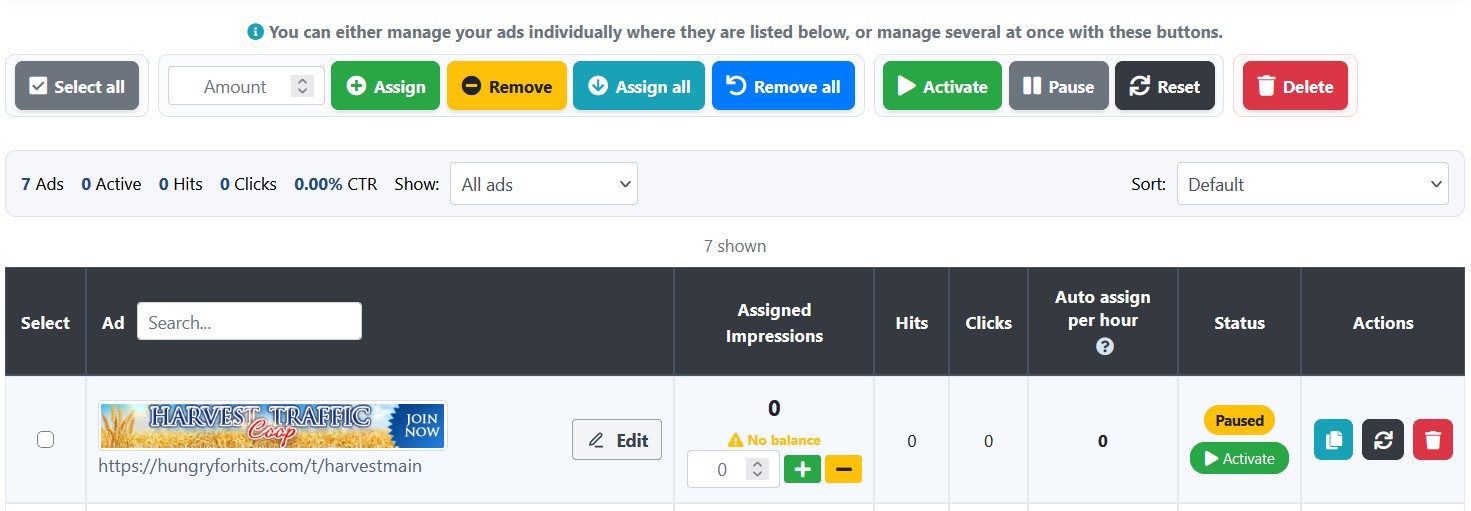
Task: Click the Edit button for harvestmain ad
Action: [617, 440]
